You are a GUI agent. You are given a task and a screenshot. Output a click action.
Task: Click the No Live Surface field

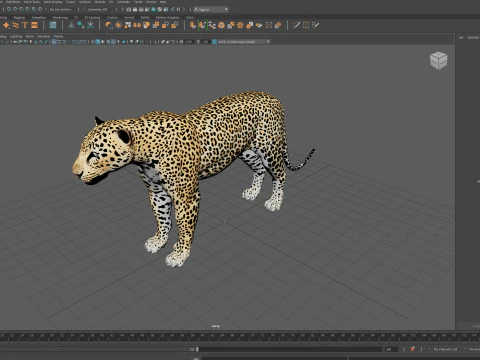point(60,9)
